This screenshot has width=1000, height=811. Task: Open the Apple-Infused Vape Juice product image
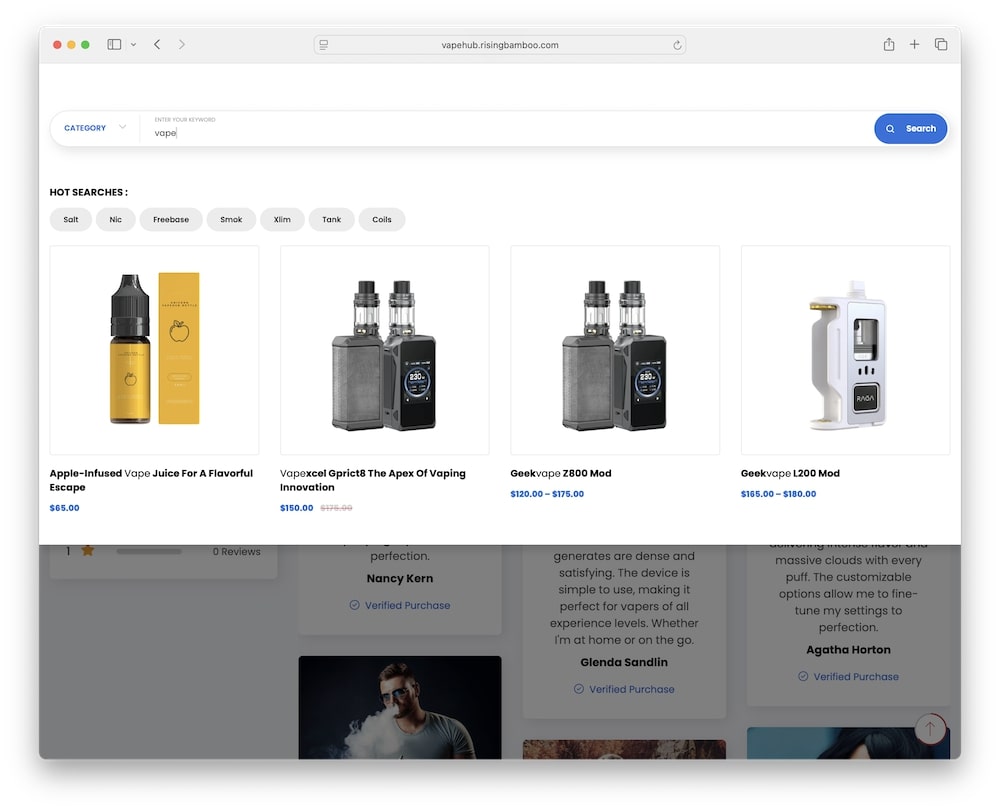tap(154, 350)
